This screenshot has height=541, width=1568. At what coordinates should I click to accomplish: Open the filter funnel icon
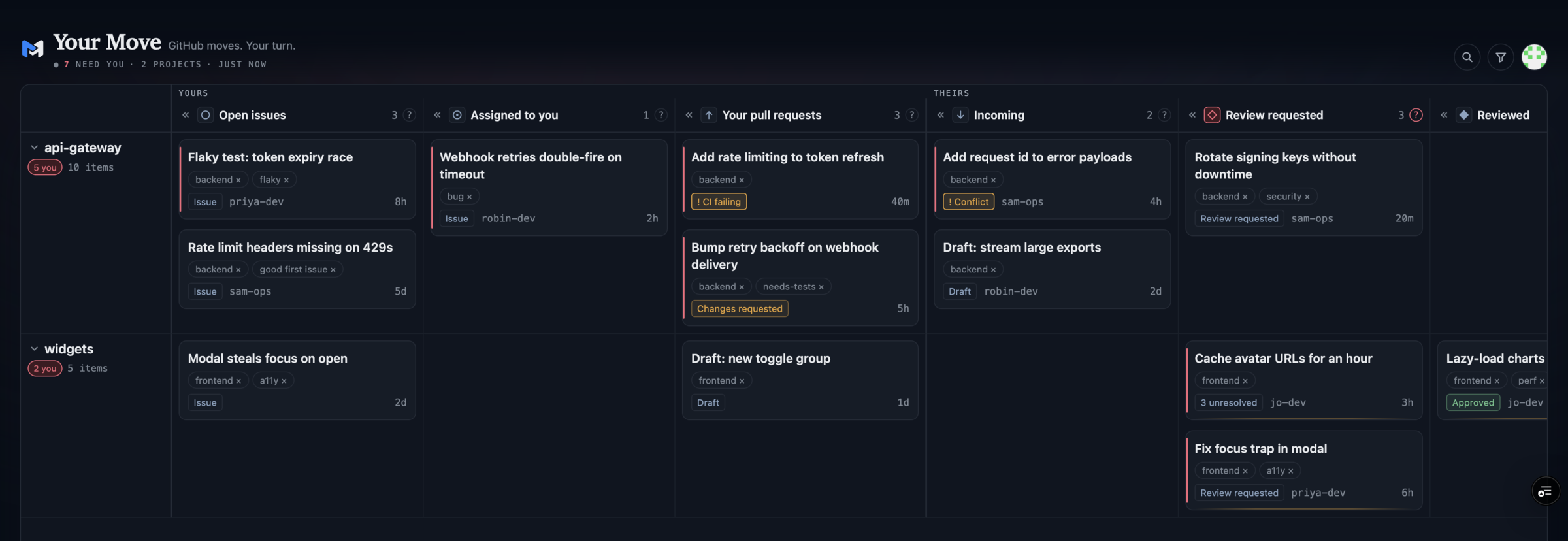point(1501,57)
